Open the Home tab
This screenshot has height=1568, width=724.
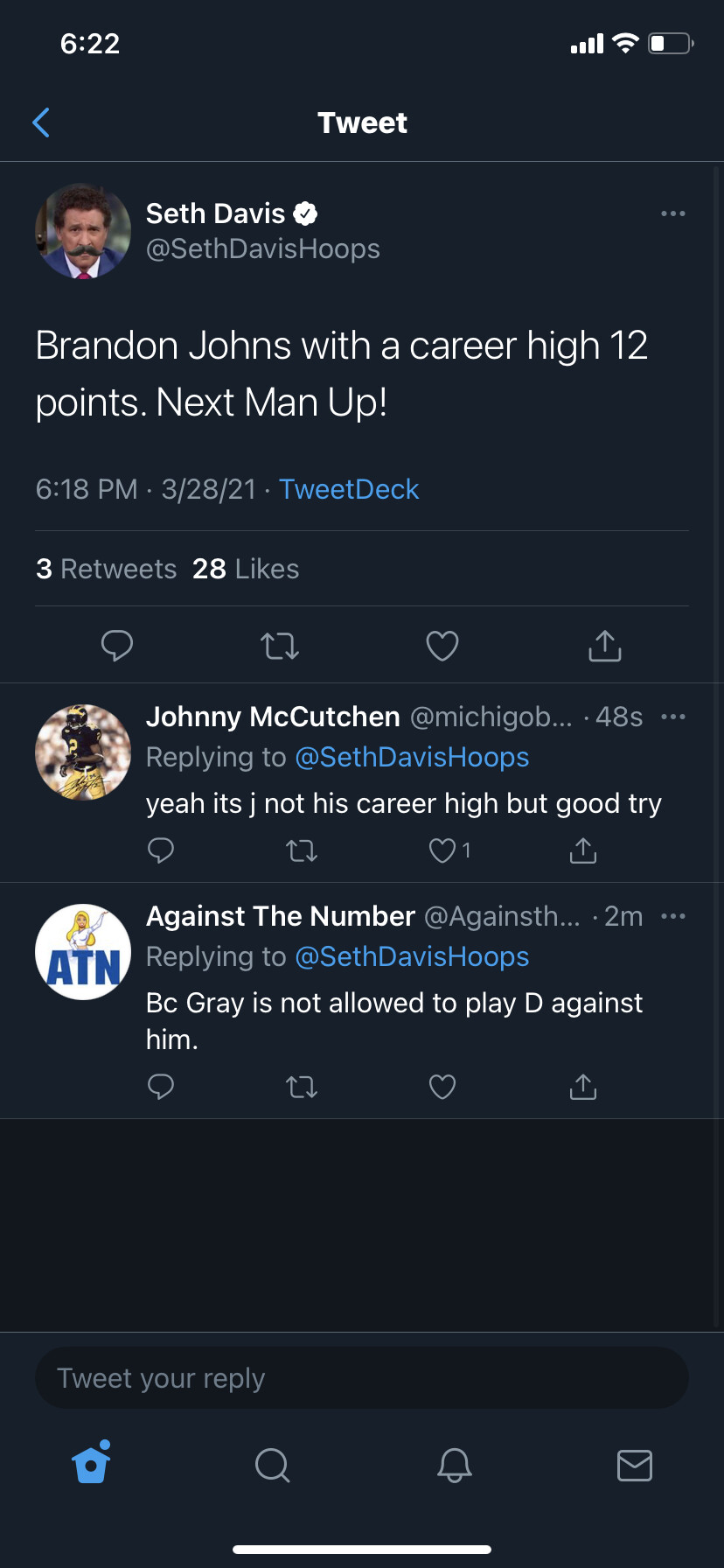click(x=92, y=1462)
